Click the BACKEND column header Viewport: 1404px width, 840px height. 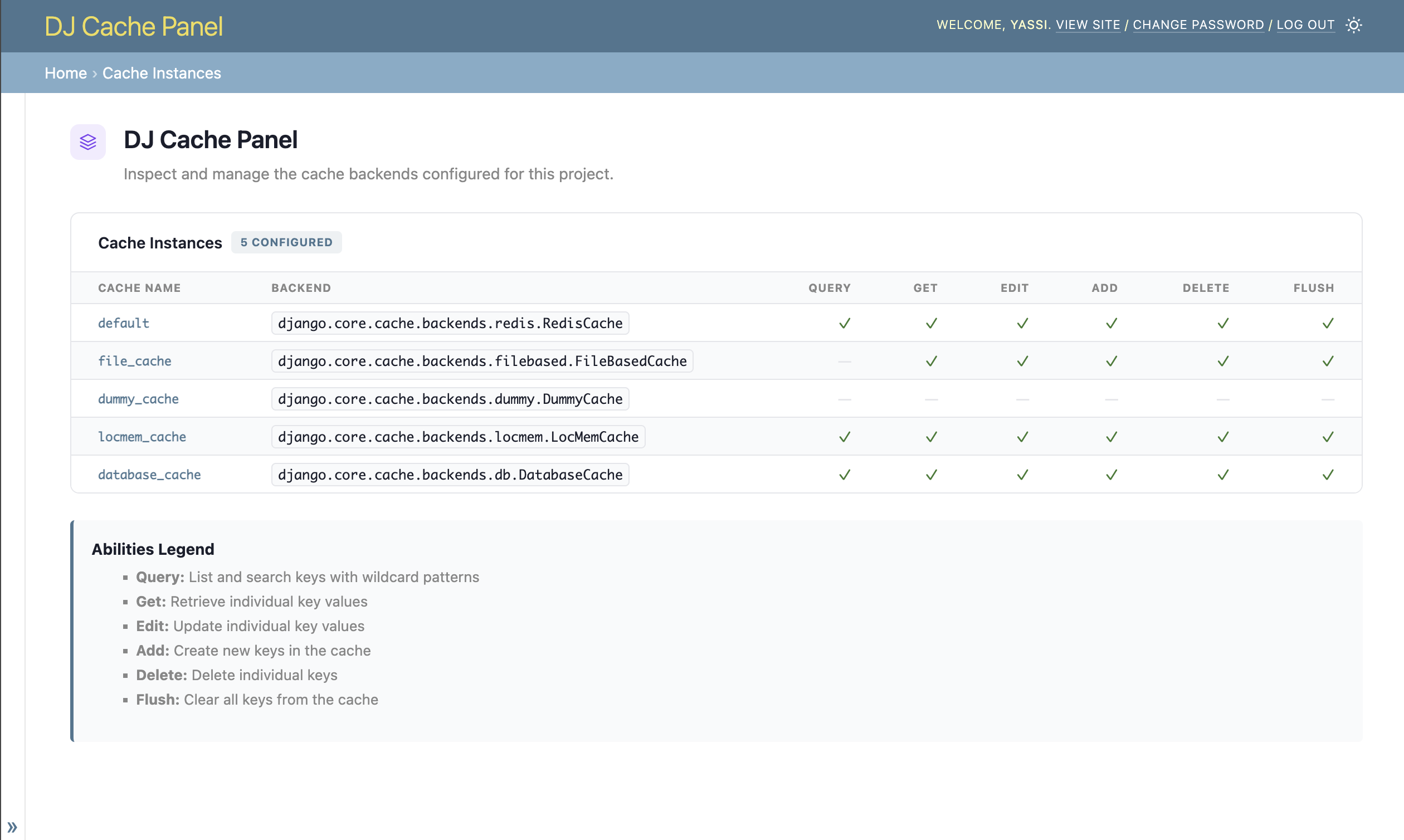301,288
